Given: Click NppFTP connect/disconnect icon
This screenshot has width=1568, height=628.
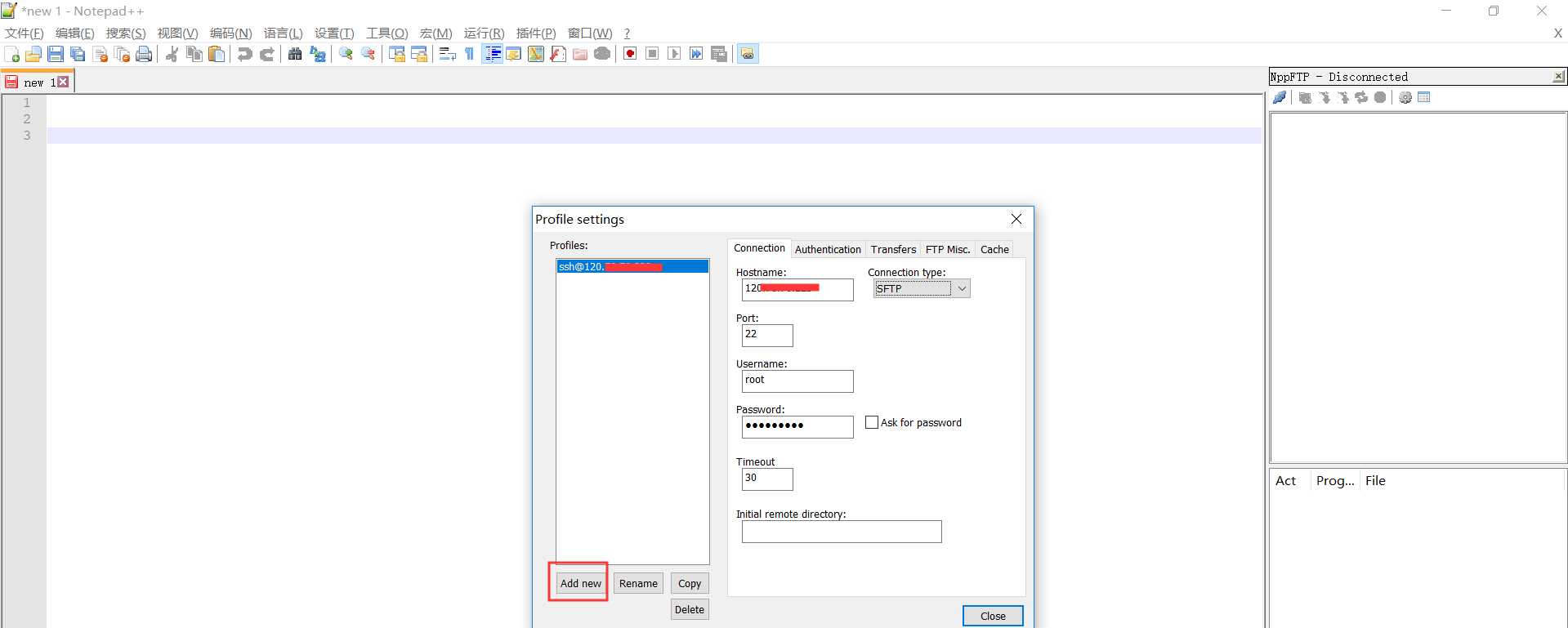Looking at the screenshot, I should tap(1280, 97).
